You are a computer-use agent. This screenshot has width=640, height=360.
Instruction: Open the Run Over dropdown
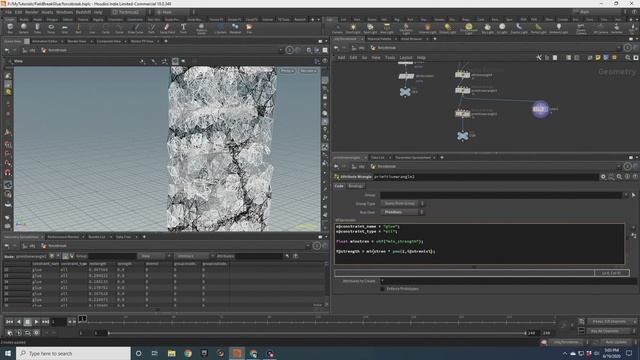[x=402, y=212]
